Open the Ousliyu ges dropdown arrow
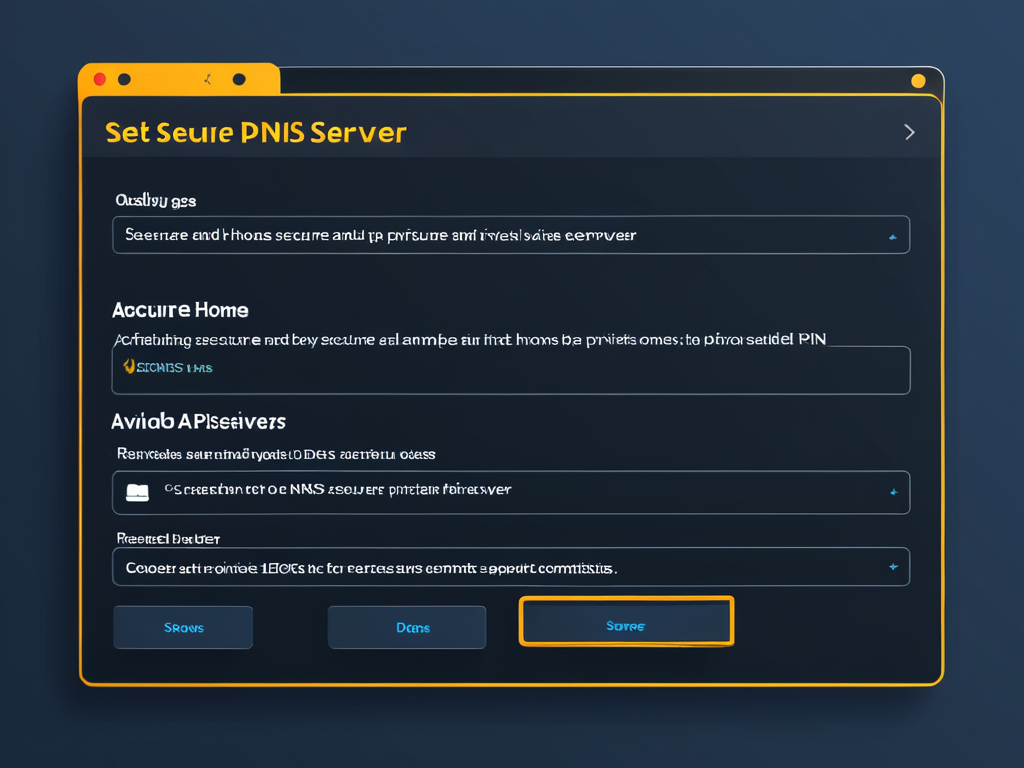1024x768 pixels. 892,237
